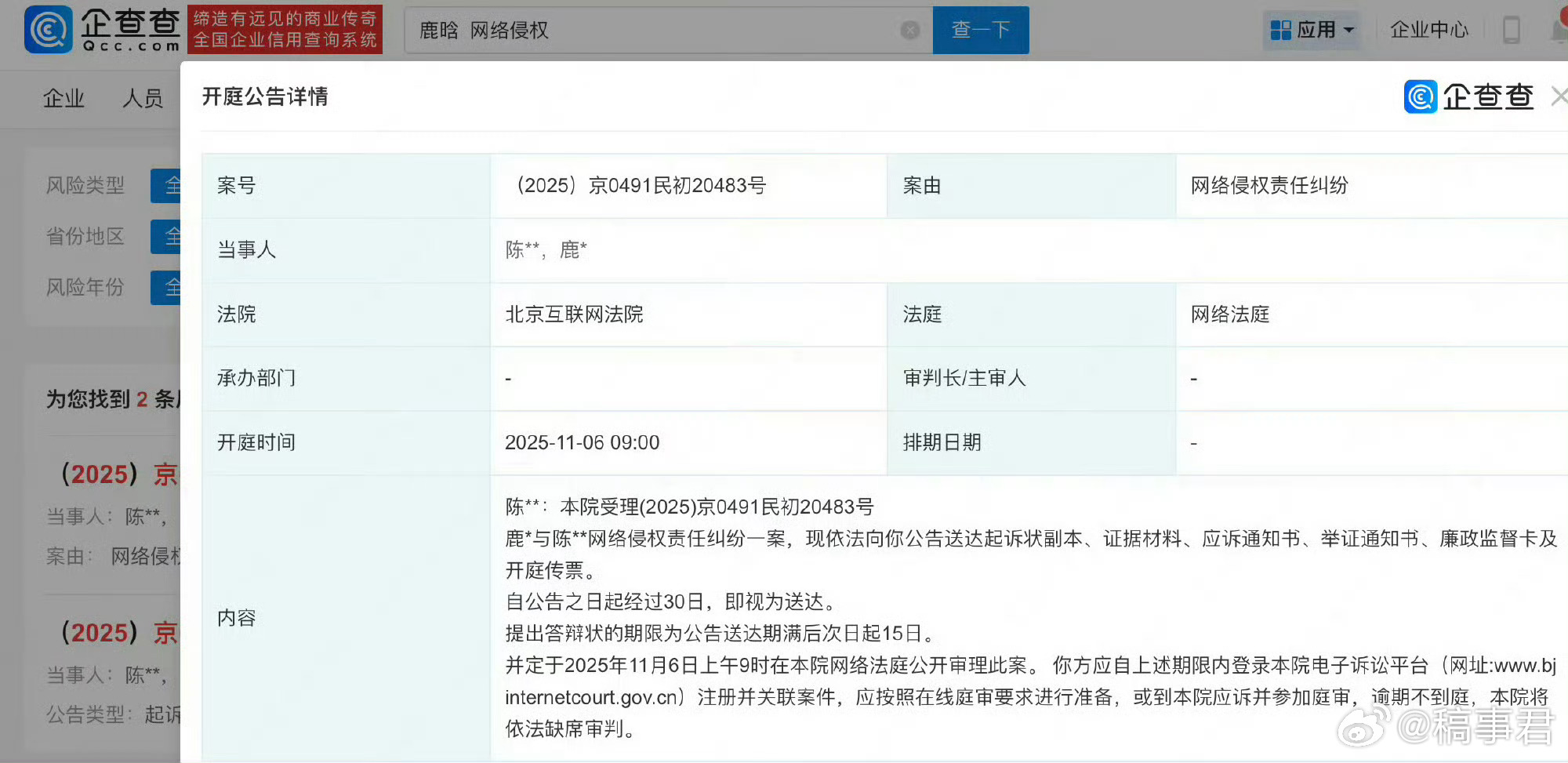Viewport: 1568px width, 763px height.
Task: Click the 网络法庭 courtroom value
Action: [x=1230, y=314]
